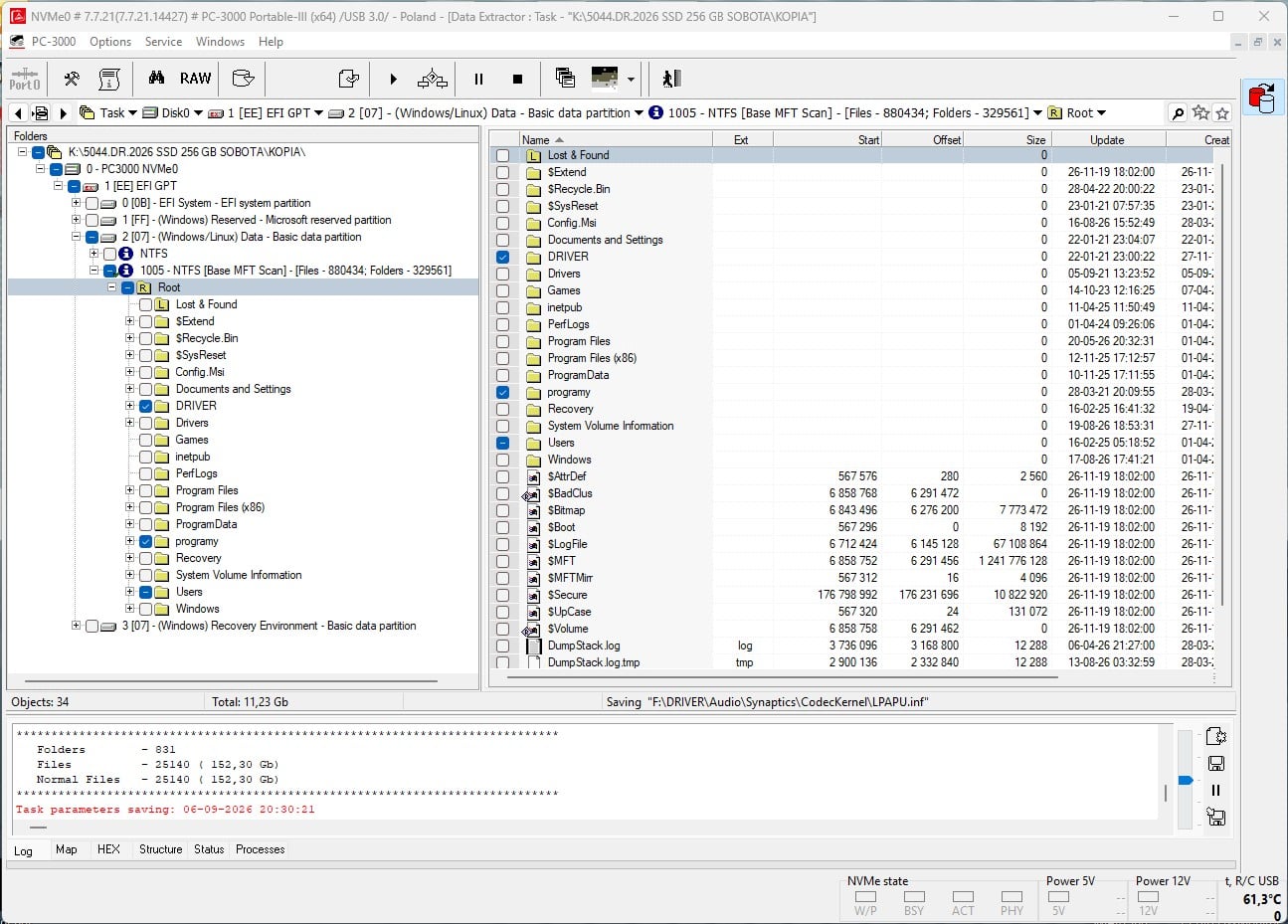Uncheck the DRIVER folder checkbox in file list
The image size is (1288, 924).
502,257
